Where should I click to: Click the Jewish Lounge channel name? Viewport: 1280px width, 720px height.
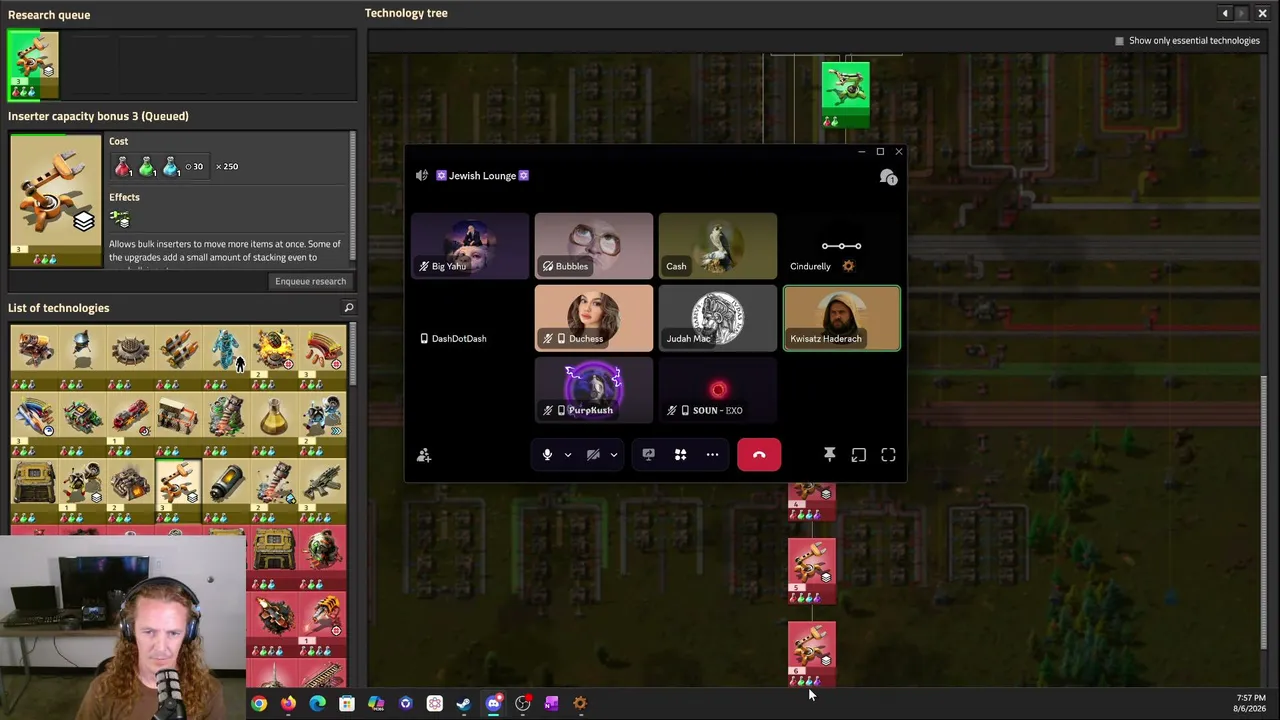point(482,176)
